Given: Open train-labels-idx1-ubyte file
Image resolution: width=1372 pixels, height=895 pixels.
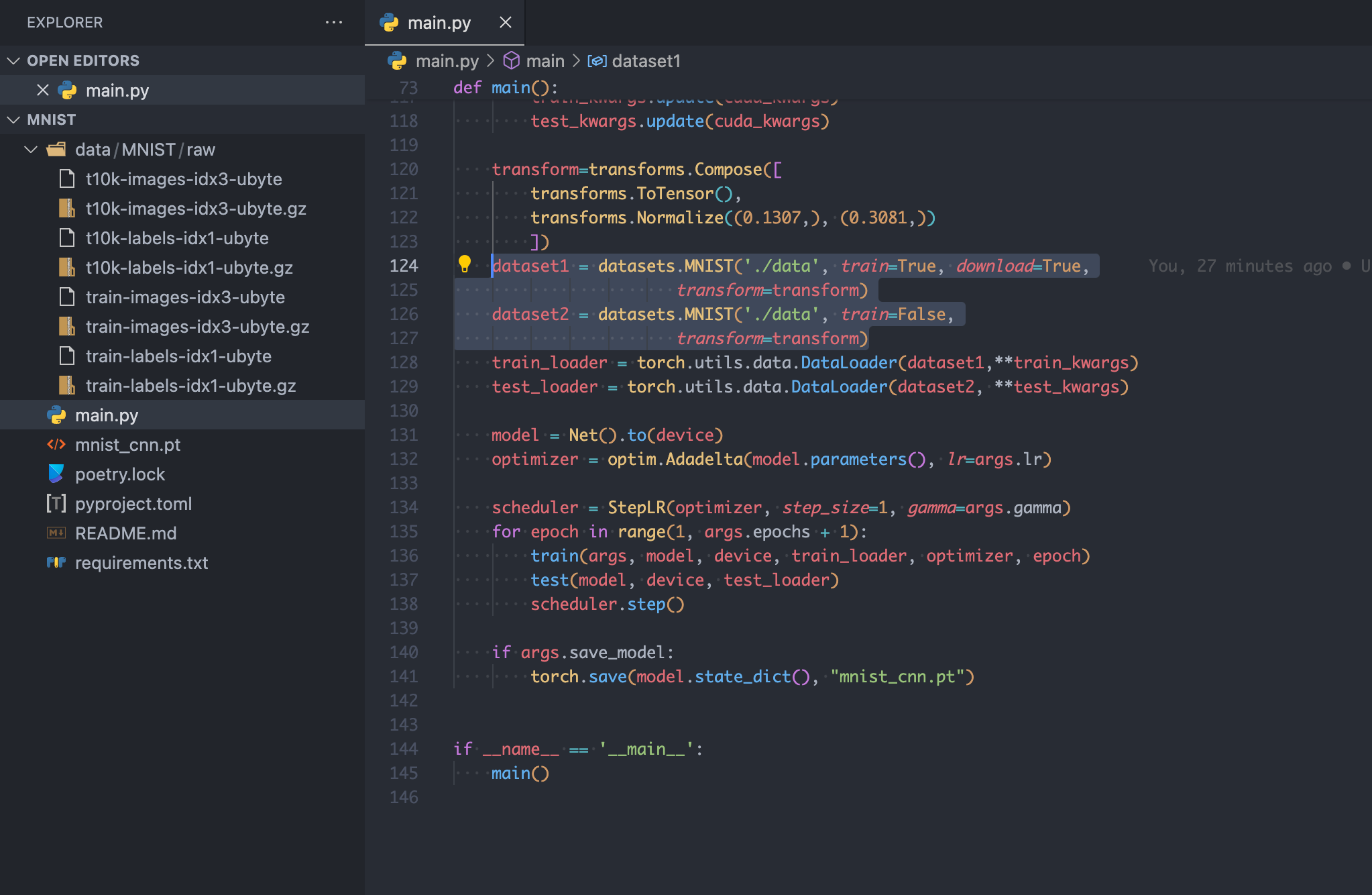Looking at the screenshot, I should click(x=178, y=356).
